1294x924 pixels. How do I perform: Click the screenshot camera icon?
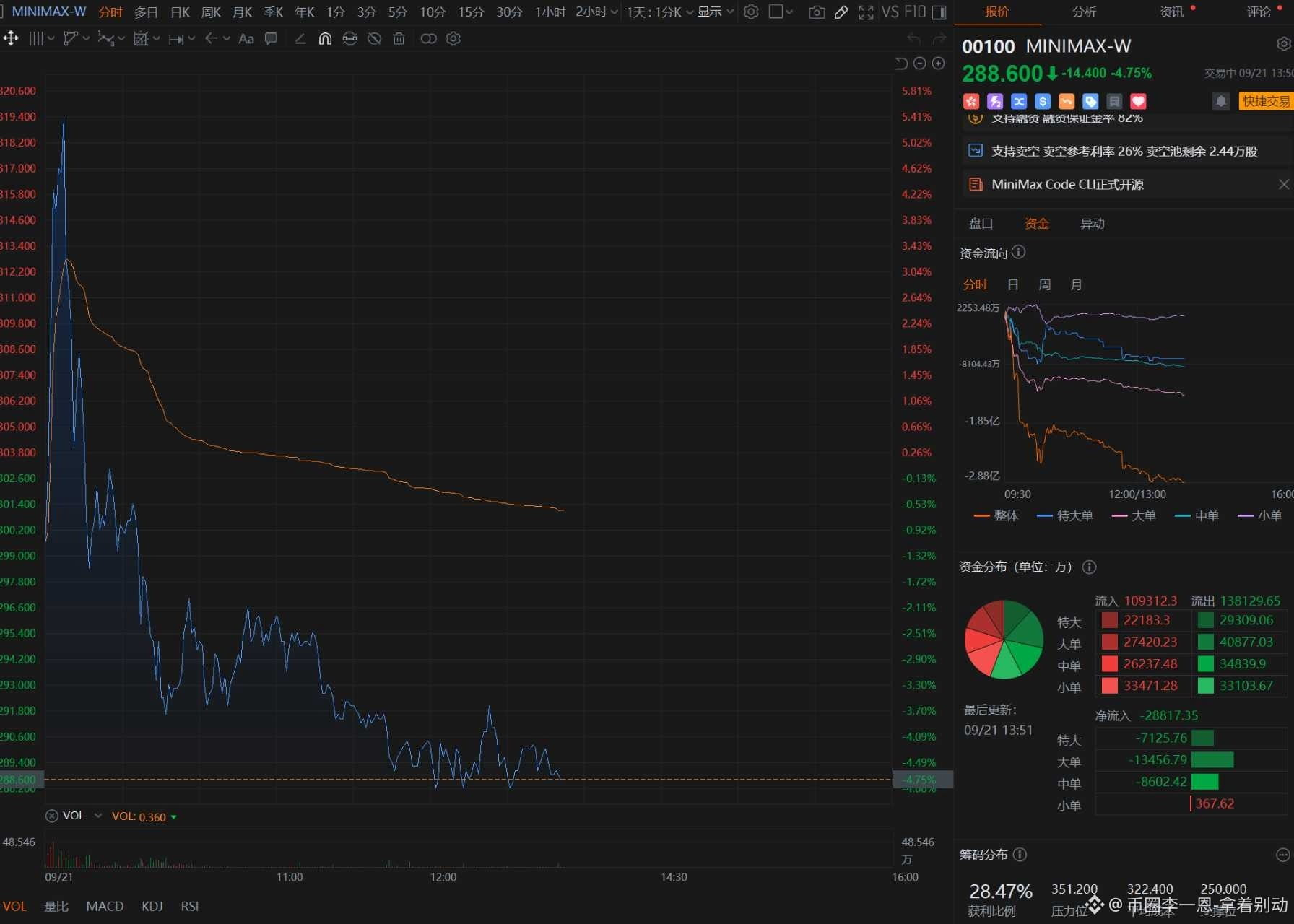816,12
